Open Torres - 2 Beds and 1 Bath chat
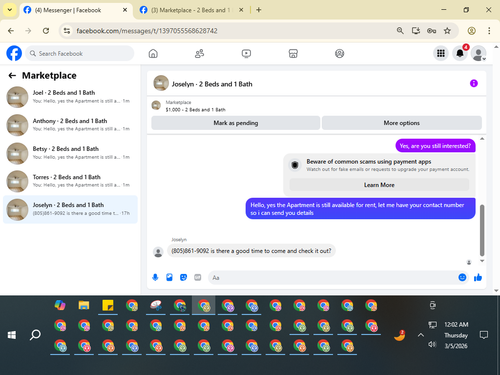 click(70, 181)
